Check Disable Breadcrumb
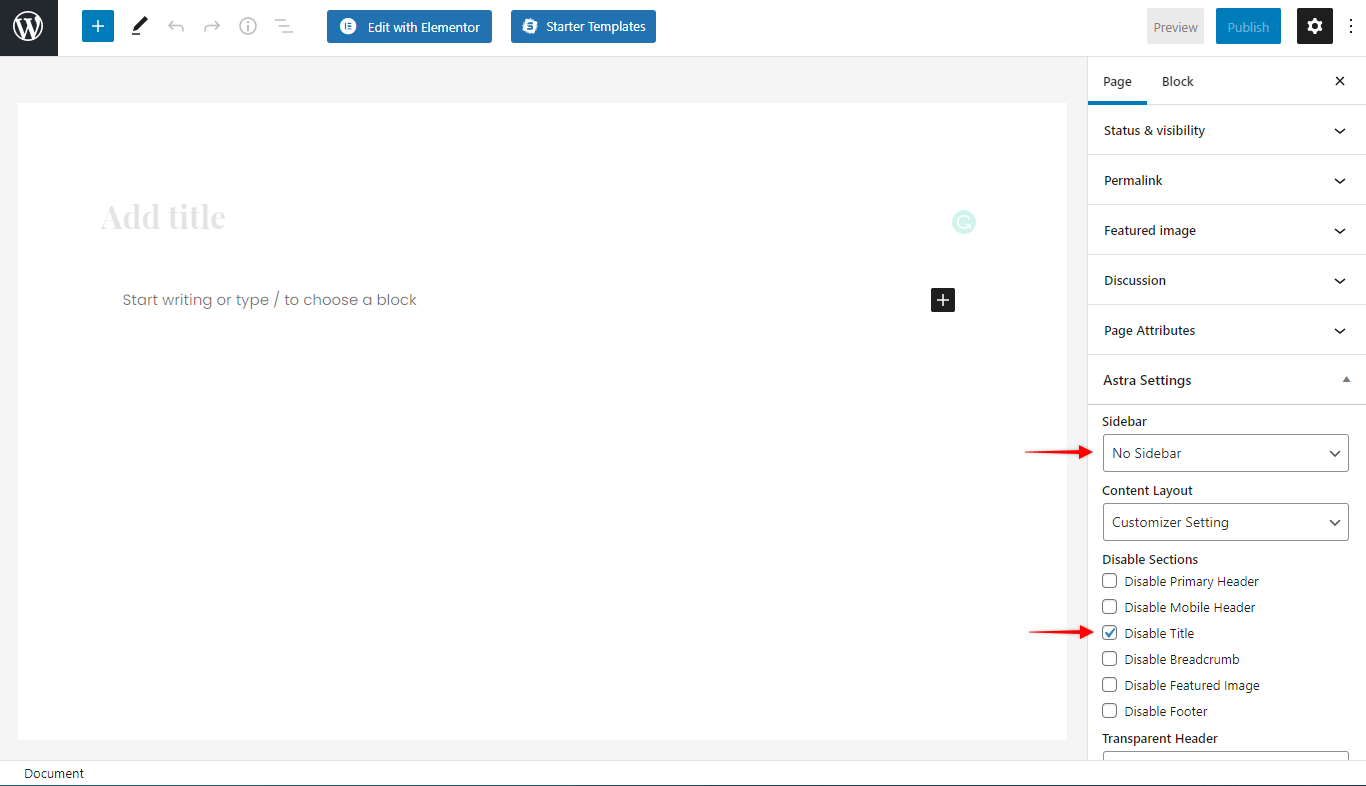Image resolution: width=1366 pixels, height=786 pixels. [1110, 659]
